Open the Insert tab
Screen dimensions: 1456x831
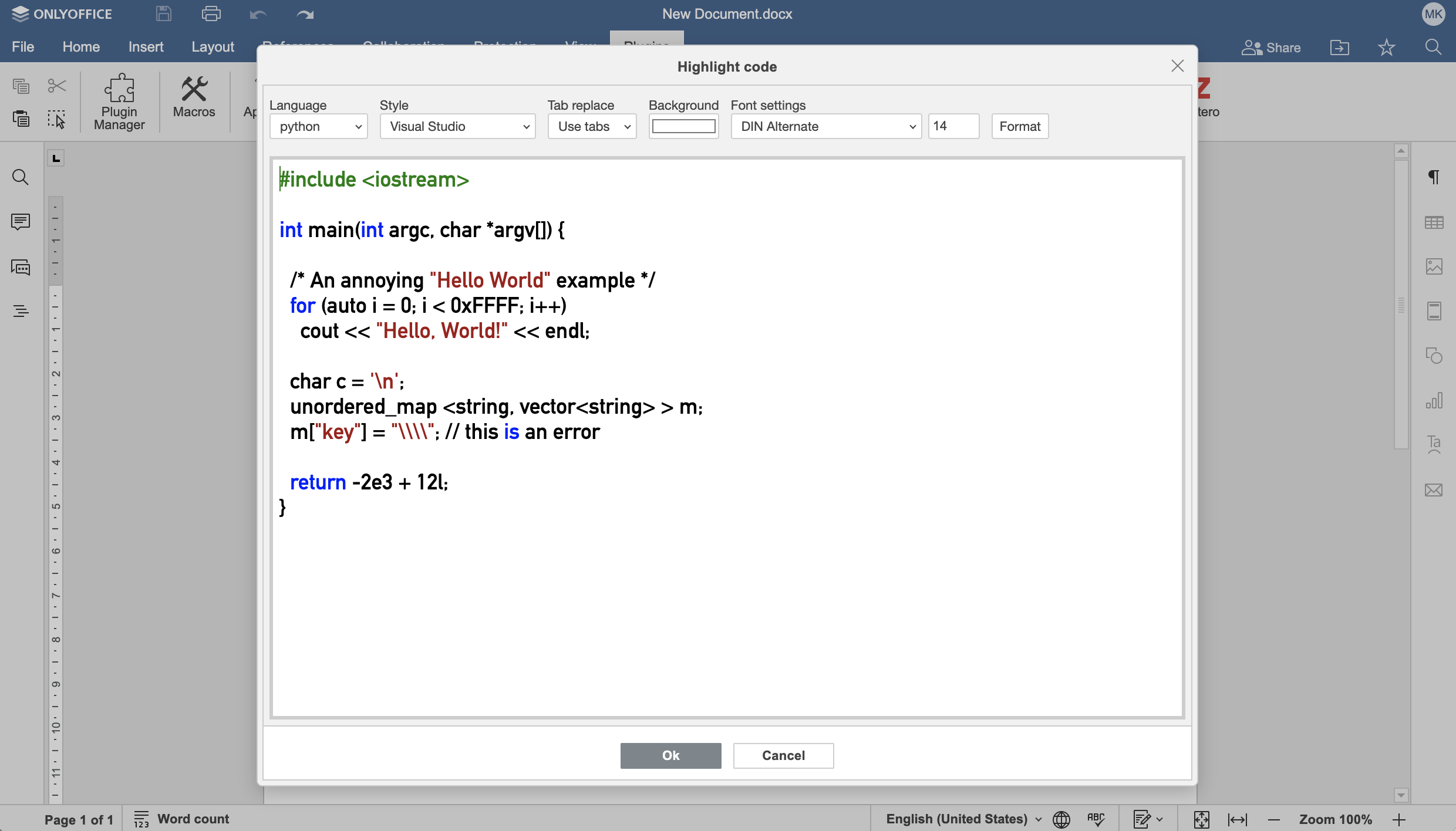coord(146,47)
